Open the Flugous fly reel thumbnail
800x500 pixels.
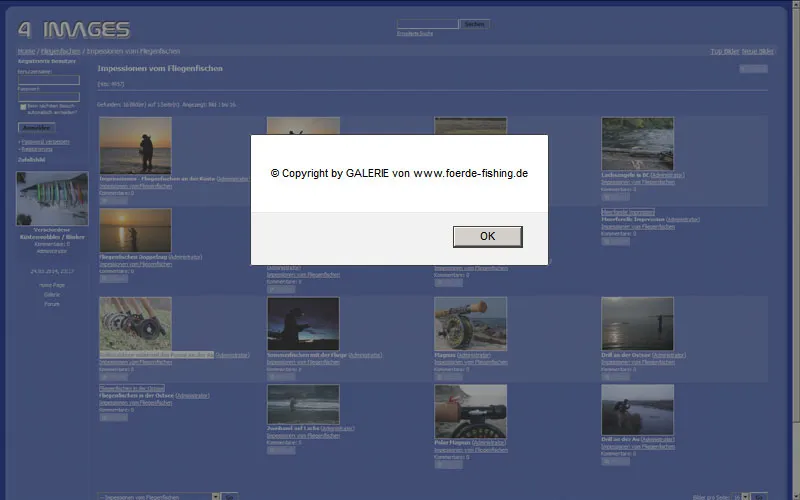[x=470, y=323]
